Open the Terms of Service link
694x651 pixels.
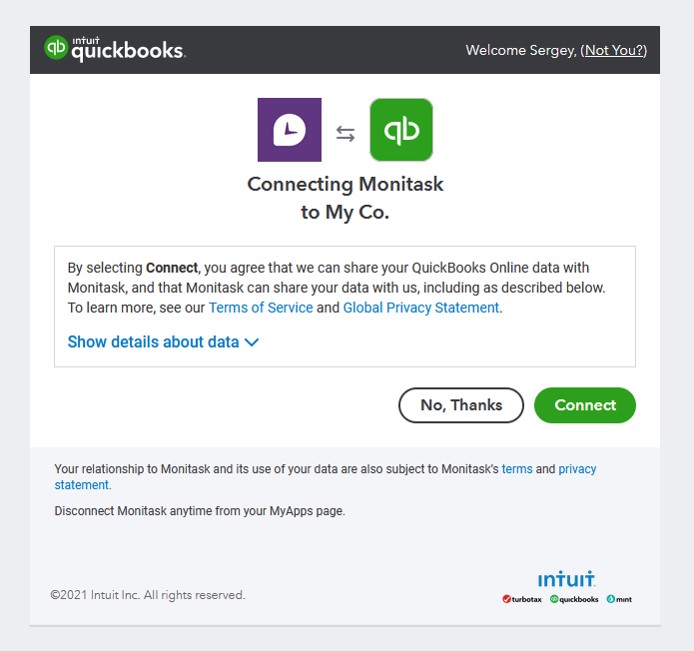[261, 308]
